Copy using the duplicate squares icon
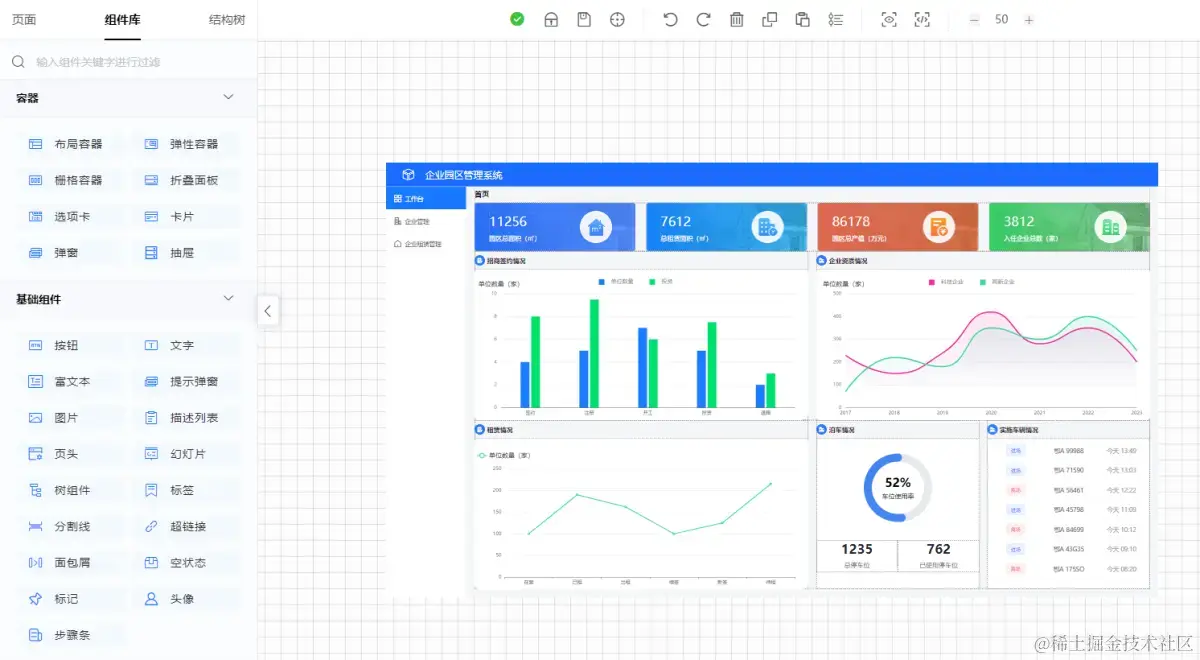This screenshot has width=1200, height=660. point(769,19)
